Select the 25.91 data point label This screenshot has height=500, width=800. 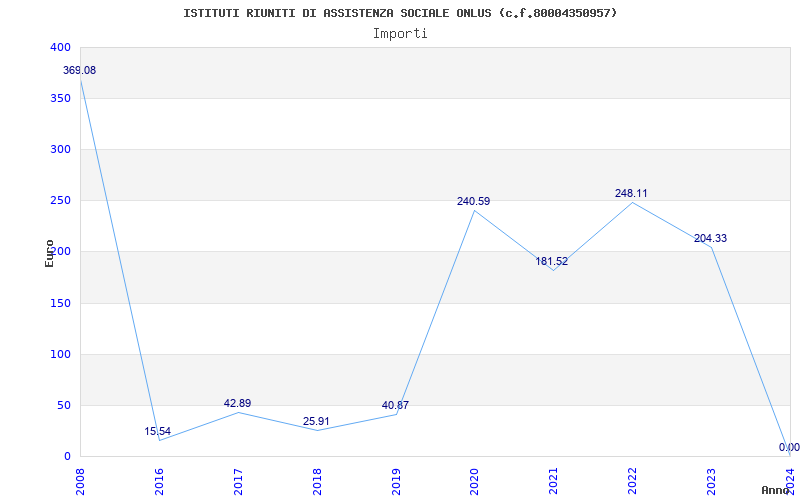click(316, 421)
